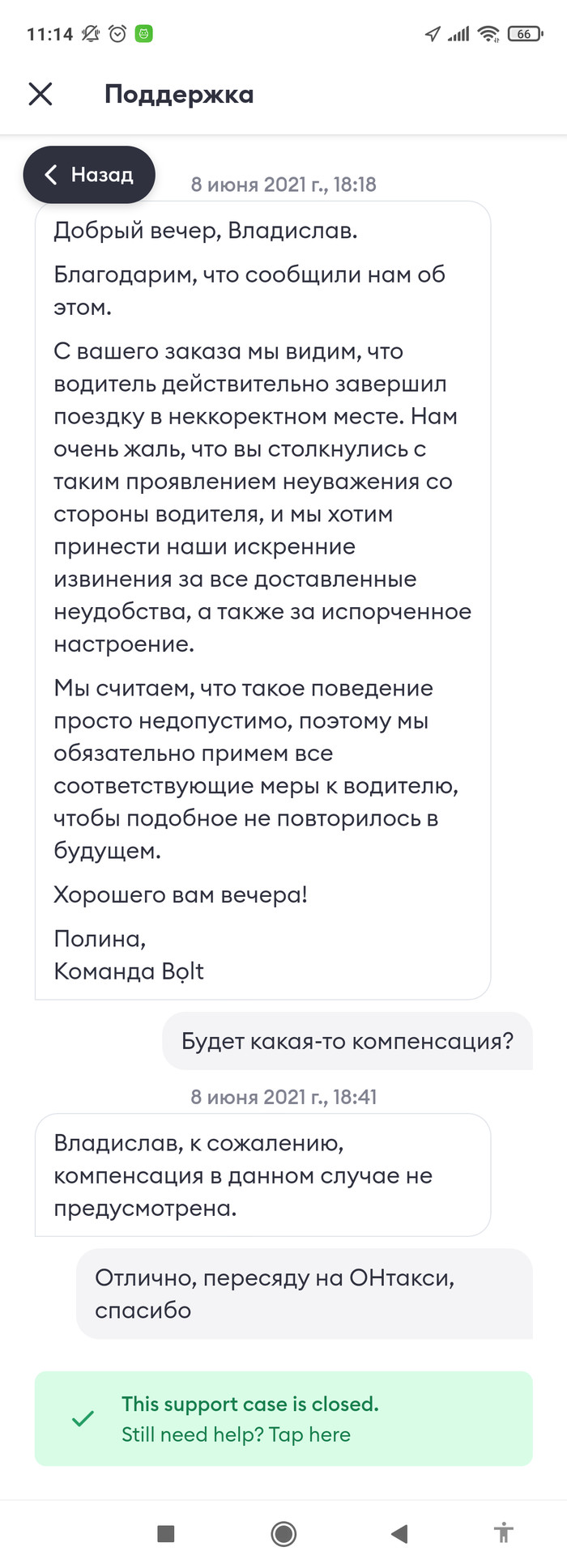
Task: Tap the muted notifications bell icon
Action: coord(91,34)
